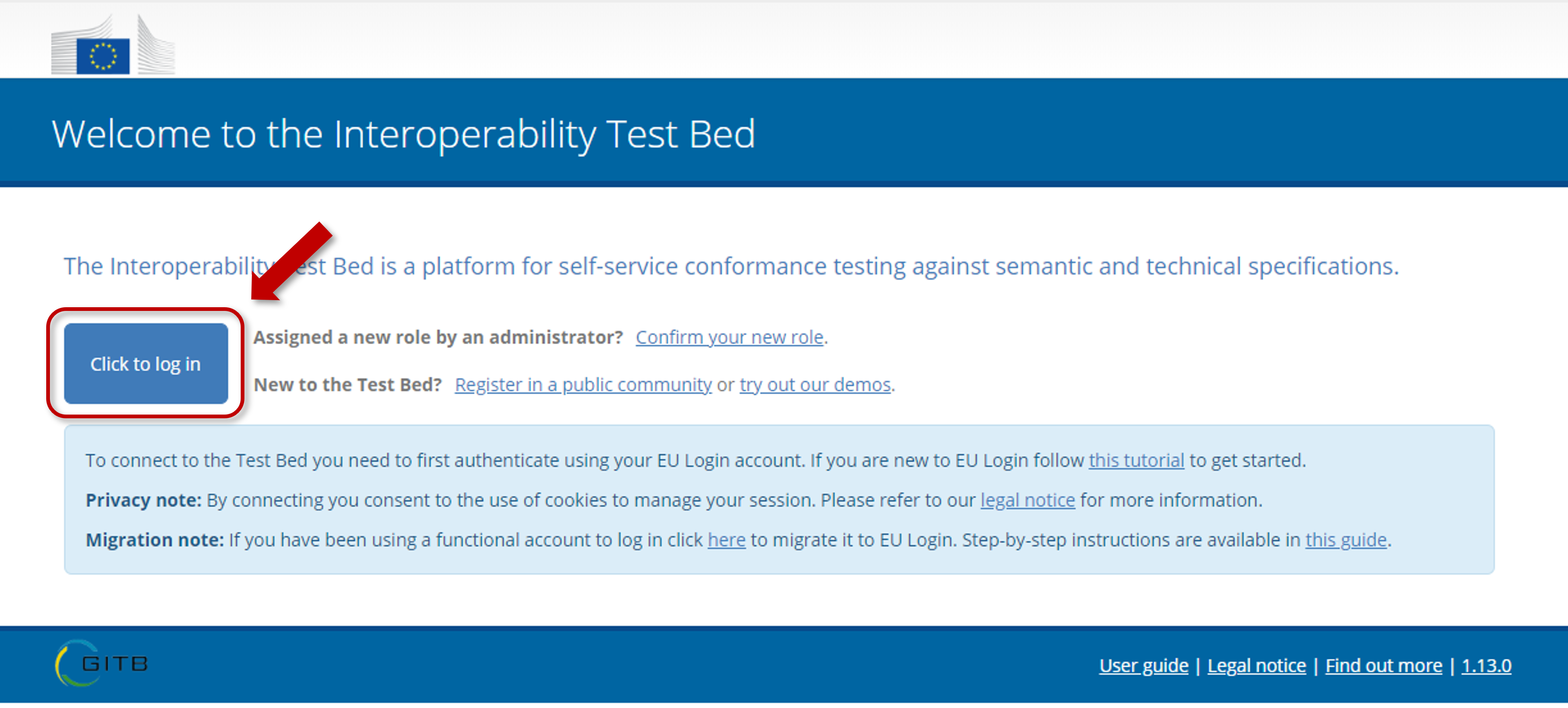Click the GITB logo in footer
Screen dimensions: 1568x708
click(102, 663)
